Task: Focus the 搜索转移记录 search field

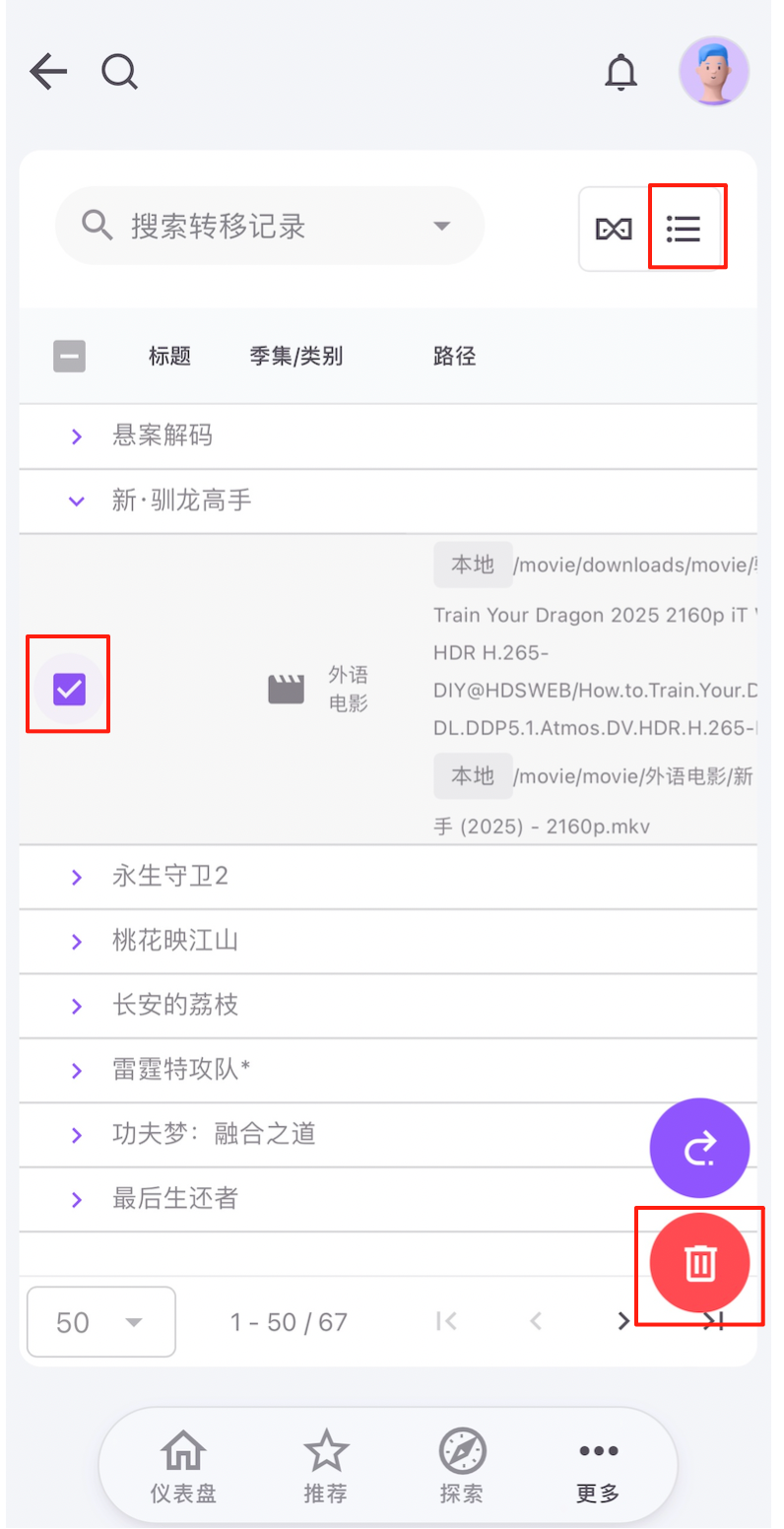Action: pos(266,226)
